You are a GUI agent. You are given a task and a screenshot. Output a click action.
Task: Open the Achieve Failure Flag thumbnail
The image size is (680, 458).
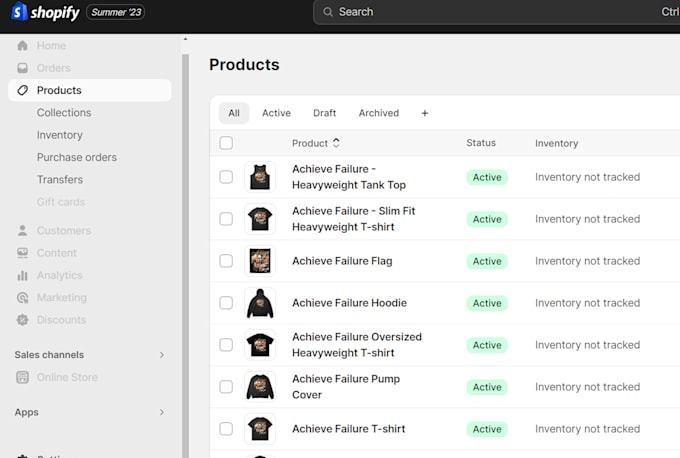(x=260, y=261)
